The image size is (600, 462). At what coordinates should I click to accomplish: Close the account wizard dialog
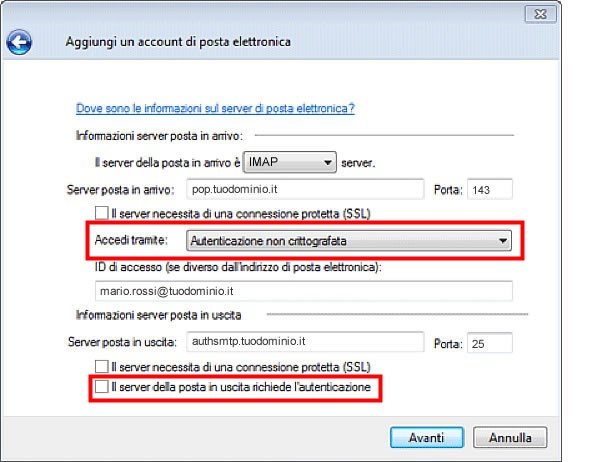(x=540, y=15)
